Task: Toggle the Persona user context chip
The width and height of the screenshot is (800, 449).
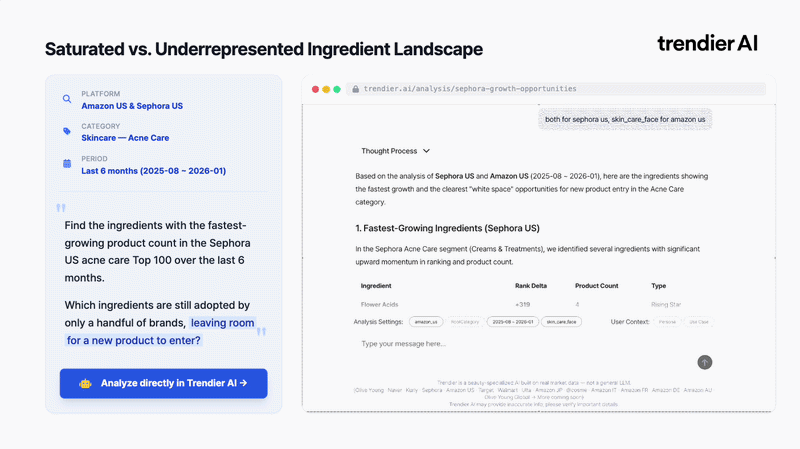Action: 667,322
